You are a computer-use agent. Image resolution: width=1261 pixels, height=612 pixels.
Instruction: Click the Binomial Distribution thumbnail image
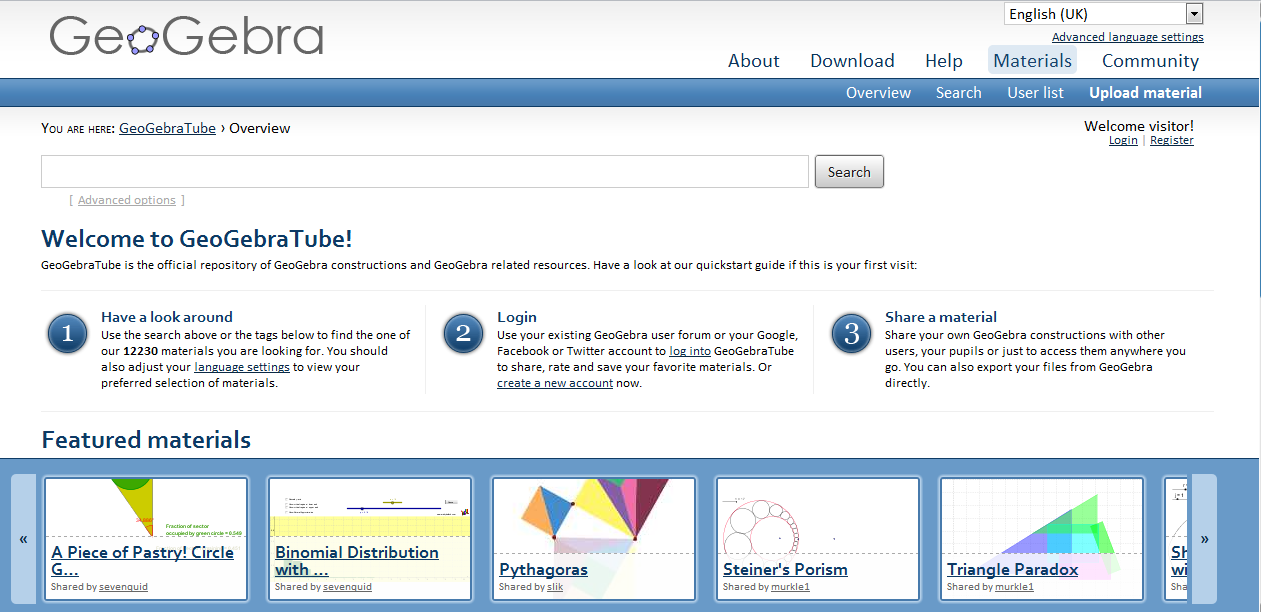369,507
